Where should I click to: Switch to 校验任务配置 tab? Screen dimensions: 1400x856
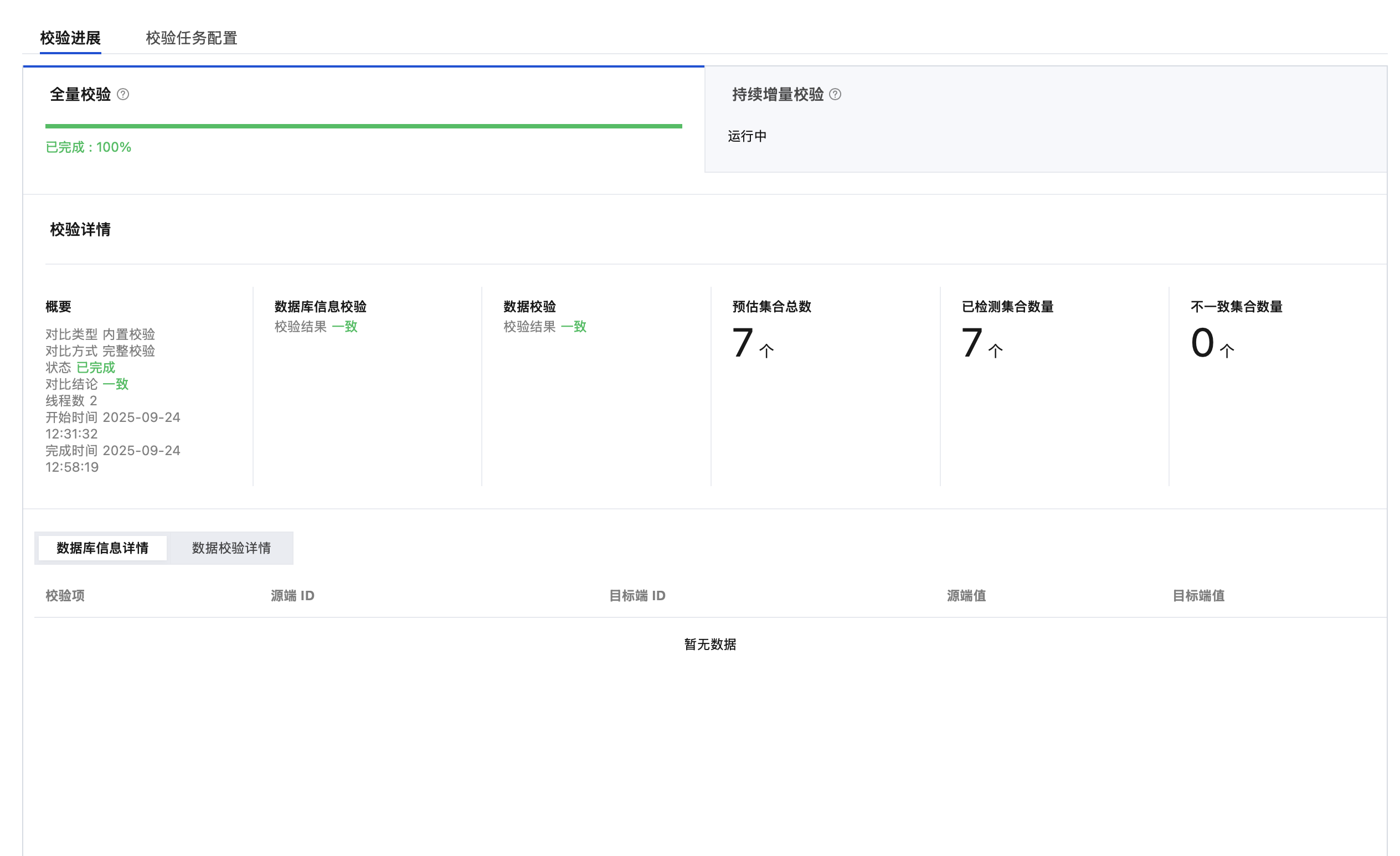191,38
